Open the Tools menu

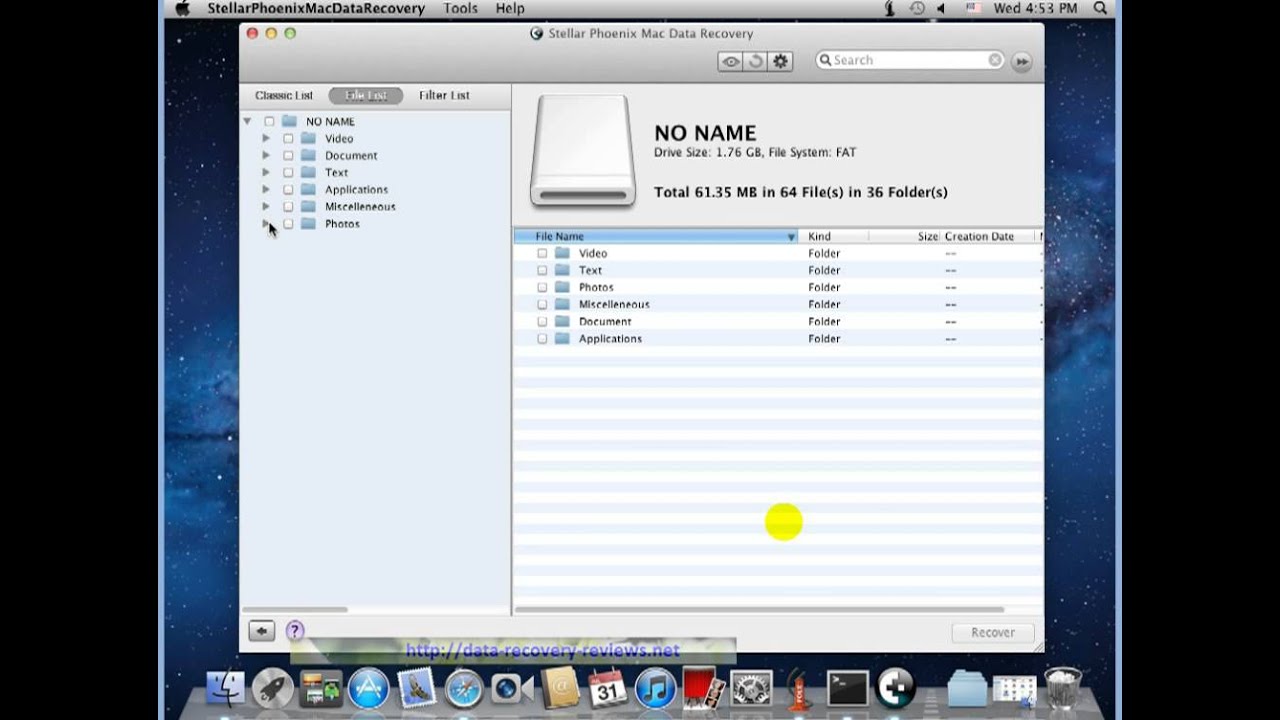[x=460, y=8]
